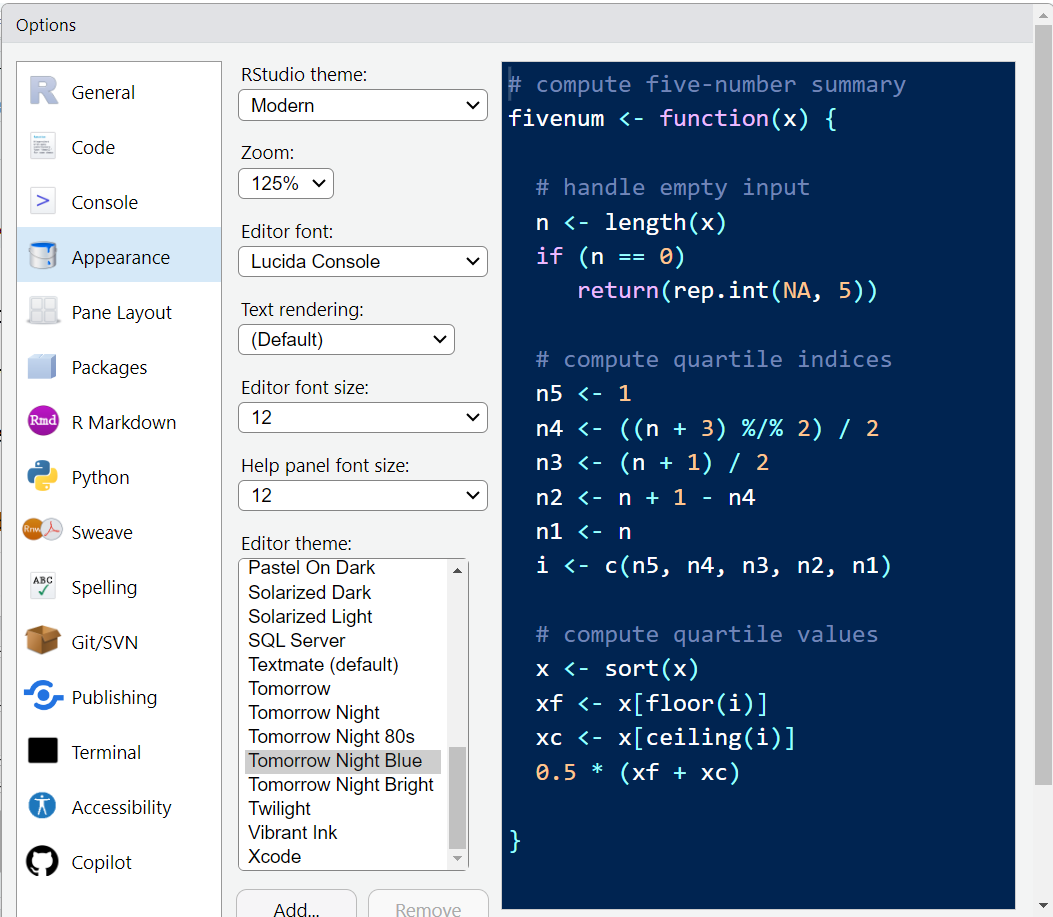Image resolution: width=1053 pixels, height=917 pixels.
Task: Expand the RStudio theme dropdown
Action: (x=362, y=105)
